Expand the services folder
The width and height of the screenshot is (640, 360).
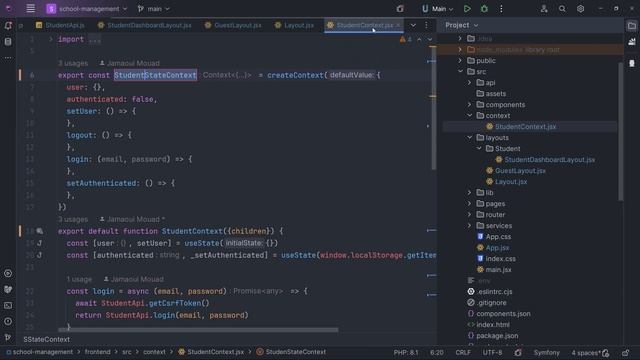pyautogui.click(x=469, y=226)
